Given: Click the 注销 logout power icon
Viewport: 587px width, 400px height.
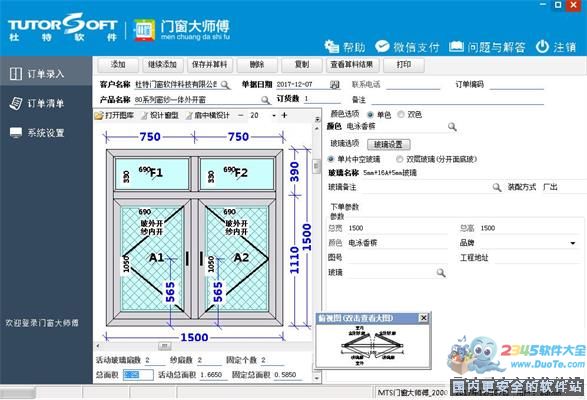Looking at the screenshot, I should click(x=542, y=47).
